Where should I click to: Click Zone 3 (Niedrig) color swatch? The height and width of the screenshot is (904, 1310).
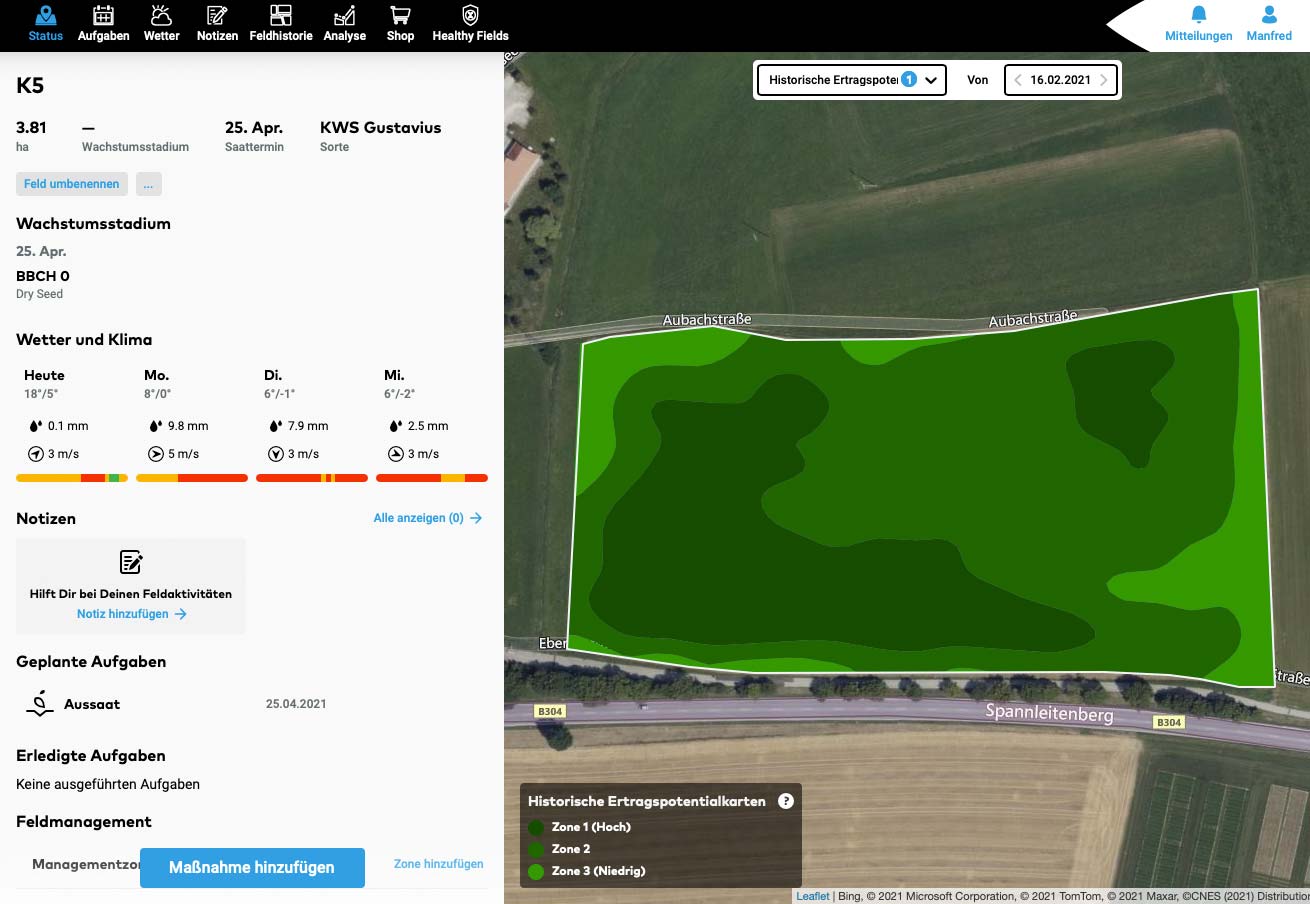536,871
